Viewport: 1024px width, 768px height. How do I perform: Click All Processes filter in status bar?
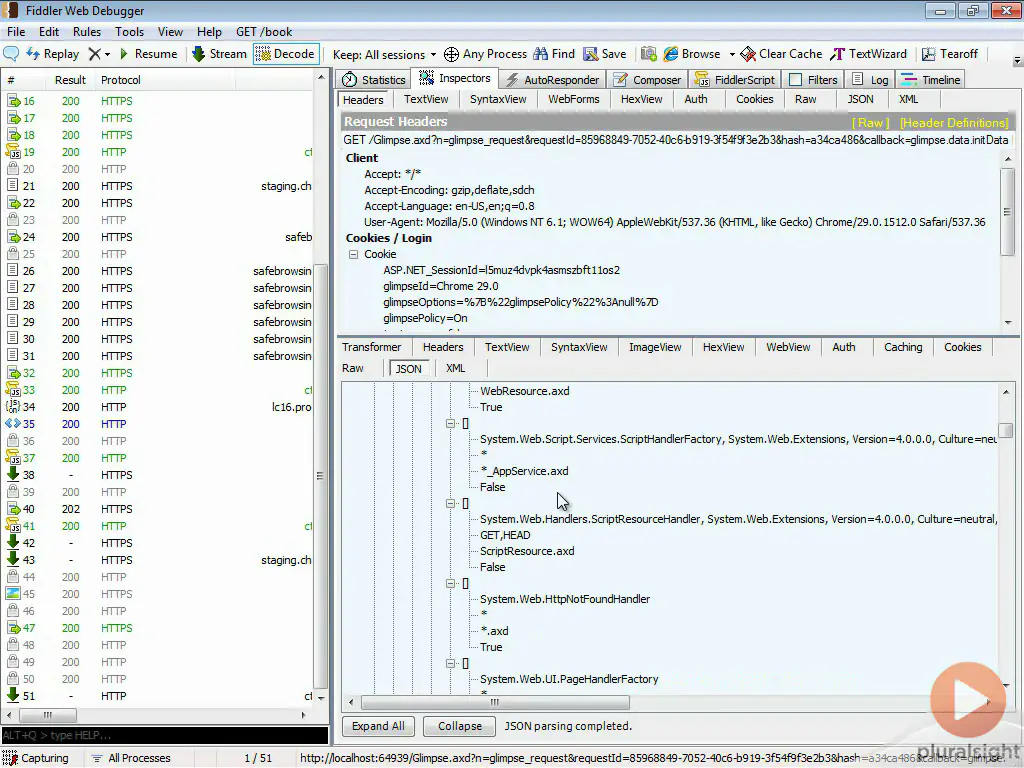coord(131,758)
